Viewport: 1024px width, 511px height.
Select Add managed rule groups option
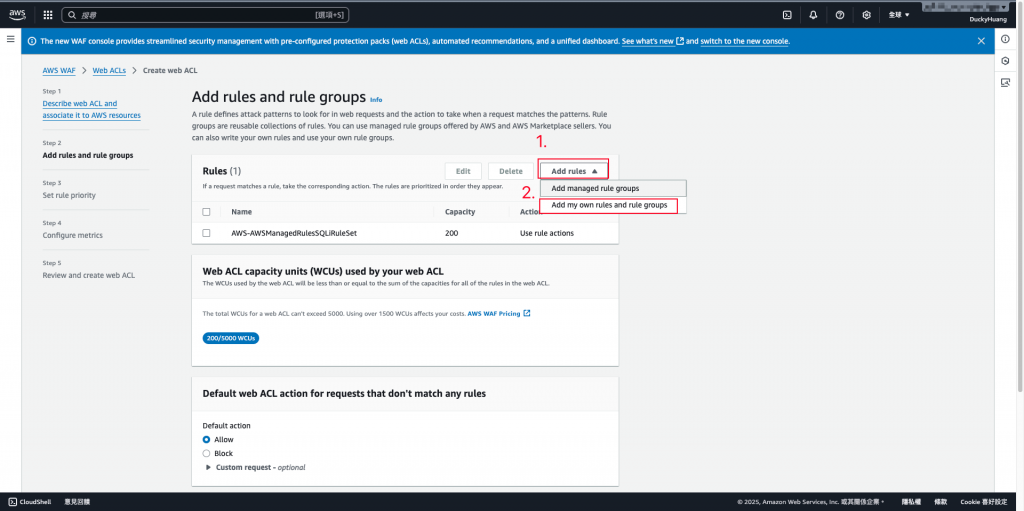pyautogui.click(x=613, y=188)
